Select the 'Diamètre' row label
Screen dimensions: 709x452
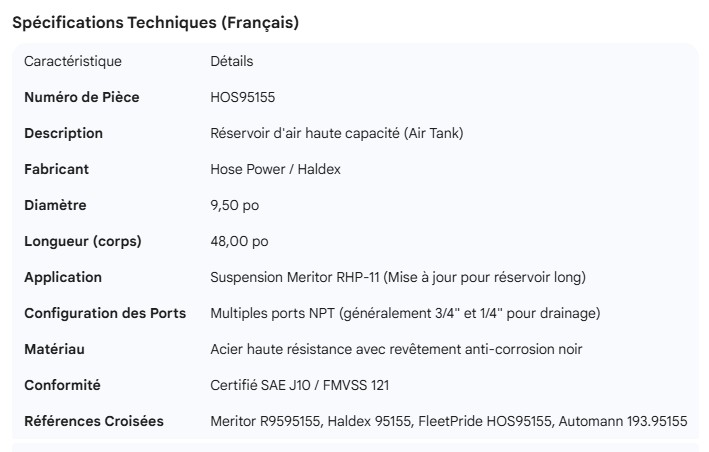pyautogui.click(x=55, y=205)
